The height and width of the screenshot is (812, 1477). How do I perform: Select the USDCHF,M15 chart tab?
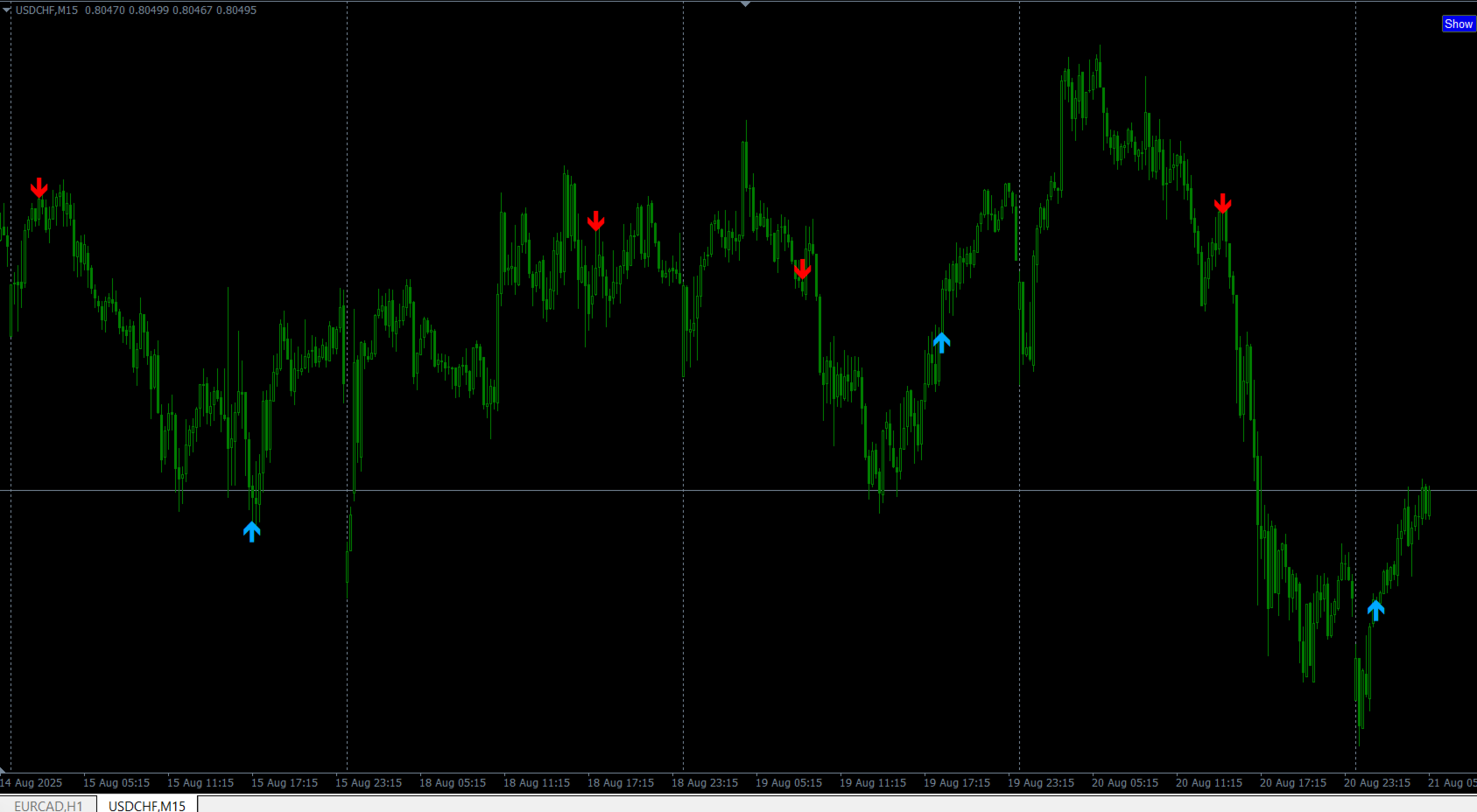click(147, 805)
